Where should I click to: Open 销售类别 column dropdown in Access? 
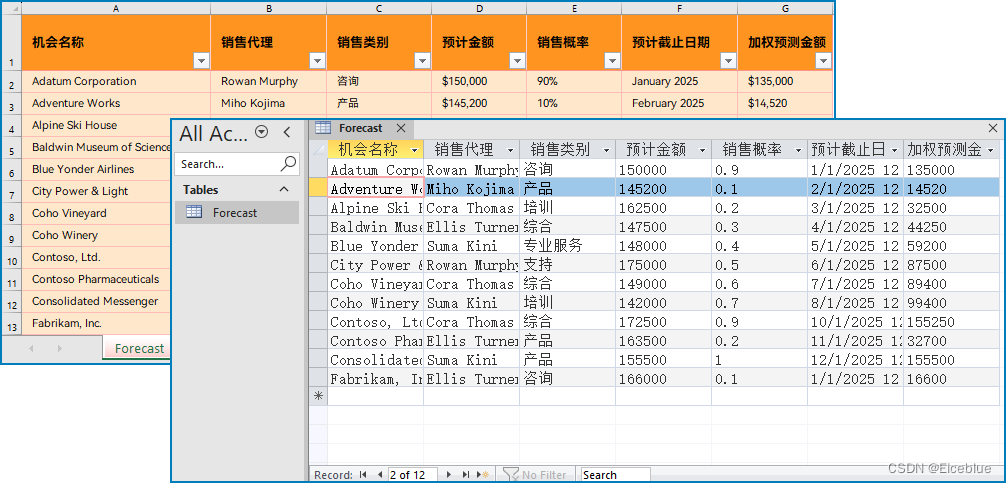coord(606,150)
